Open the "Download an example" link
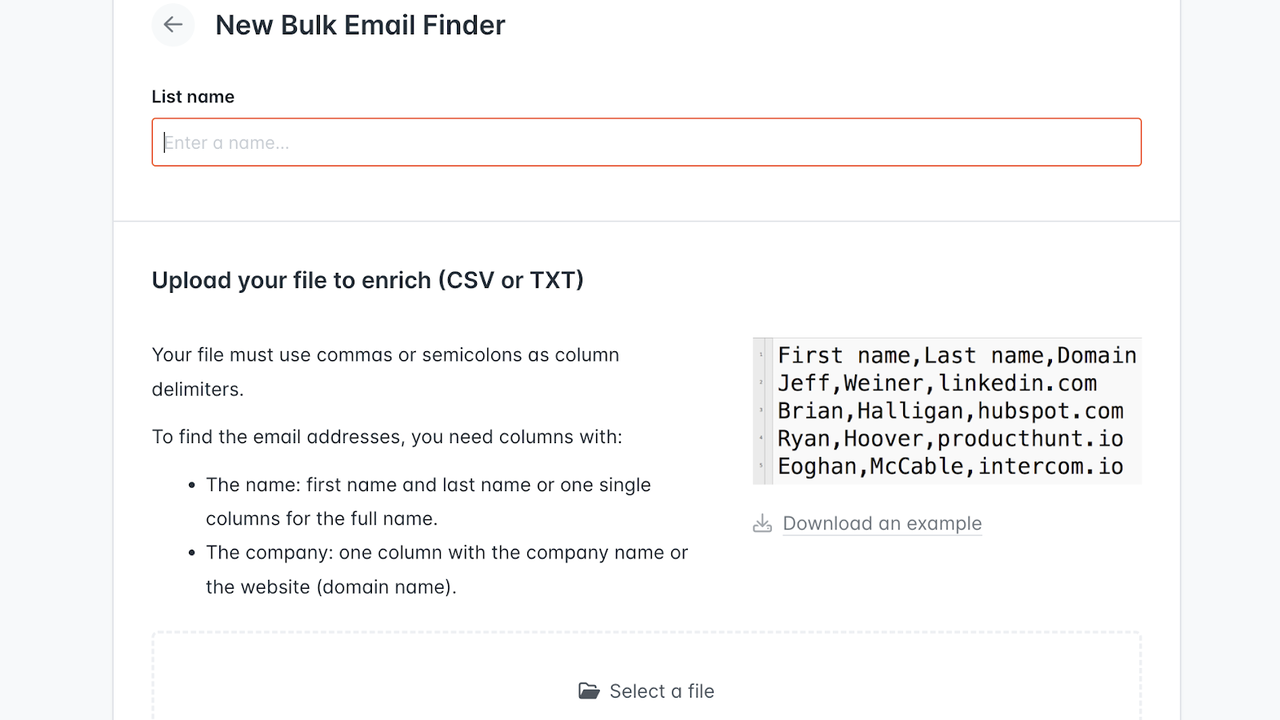Viewport: 1280px width, 720px height. pos(882,523)
